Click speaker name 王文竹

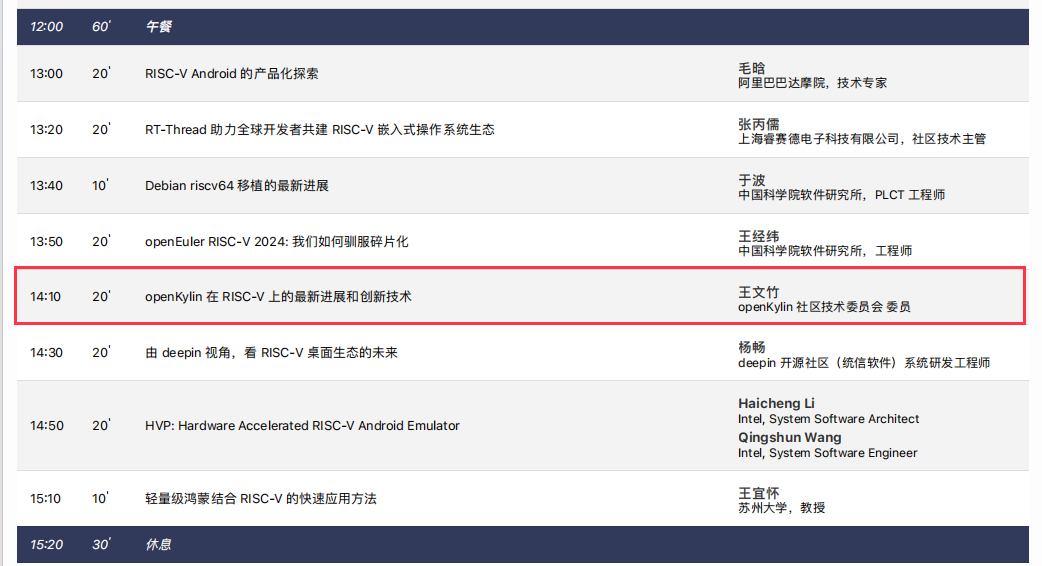pos(759,292)
